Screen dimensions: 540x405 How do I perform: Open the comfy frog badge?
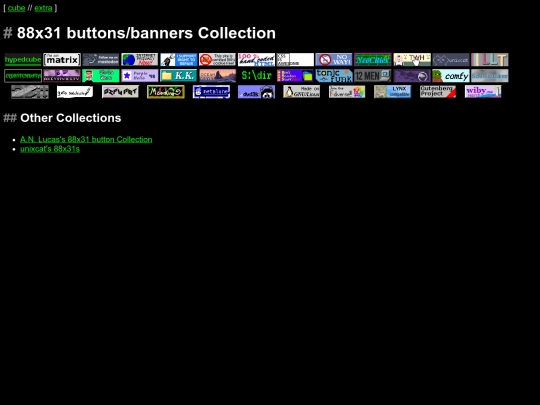click(x=451, y=76)
